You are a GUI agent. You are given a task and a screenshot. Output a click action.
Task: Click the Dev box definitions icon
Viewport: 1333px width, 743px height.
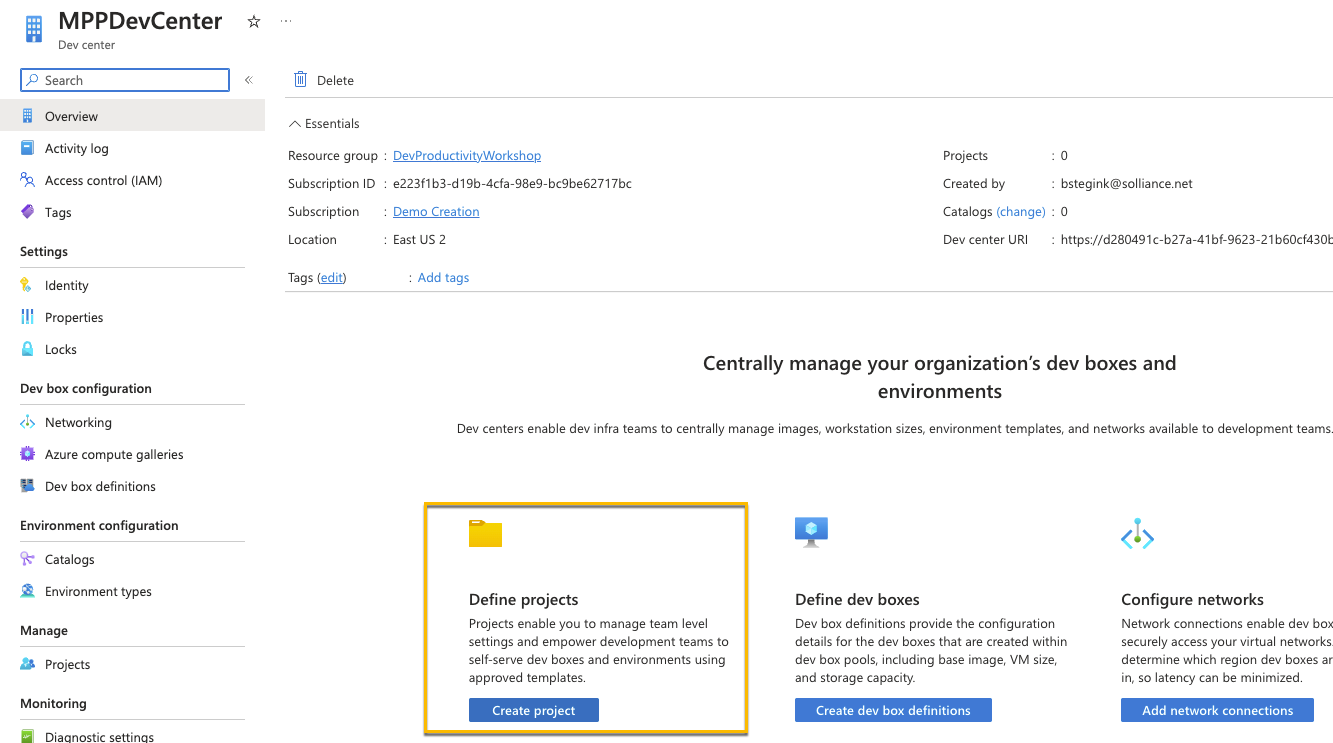point(27,486)
